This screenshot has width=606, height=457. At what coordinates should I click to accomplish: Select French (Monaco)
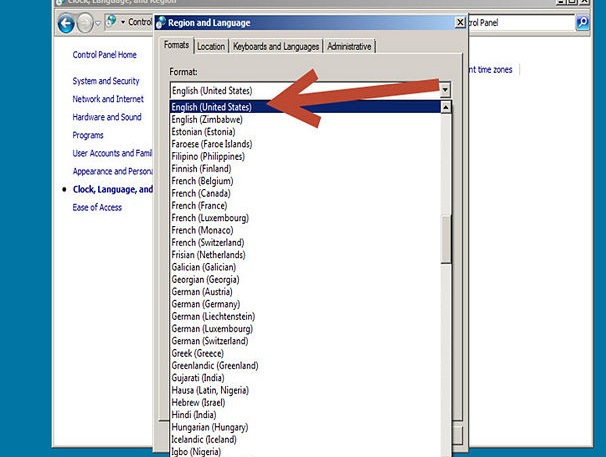305,230
